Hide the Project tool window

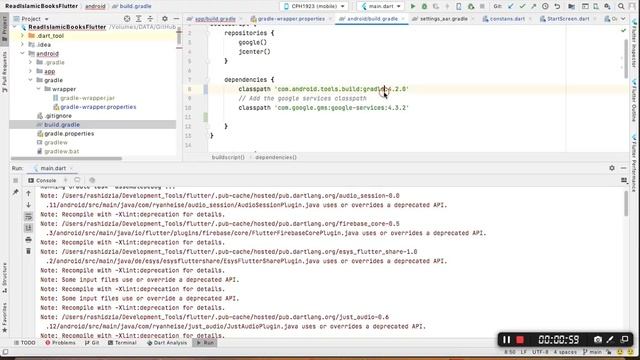point(176,19)
